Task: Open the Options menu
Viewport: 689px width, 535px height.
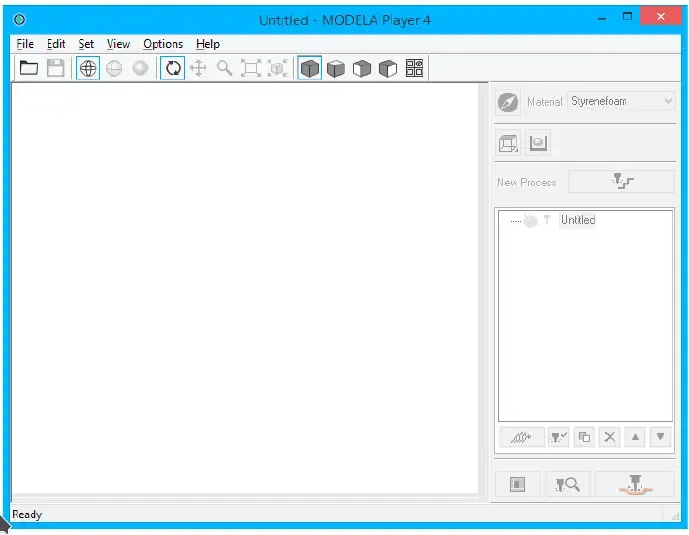Action: click(x=163, y=44)
